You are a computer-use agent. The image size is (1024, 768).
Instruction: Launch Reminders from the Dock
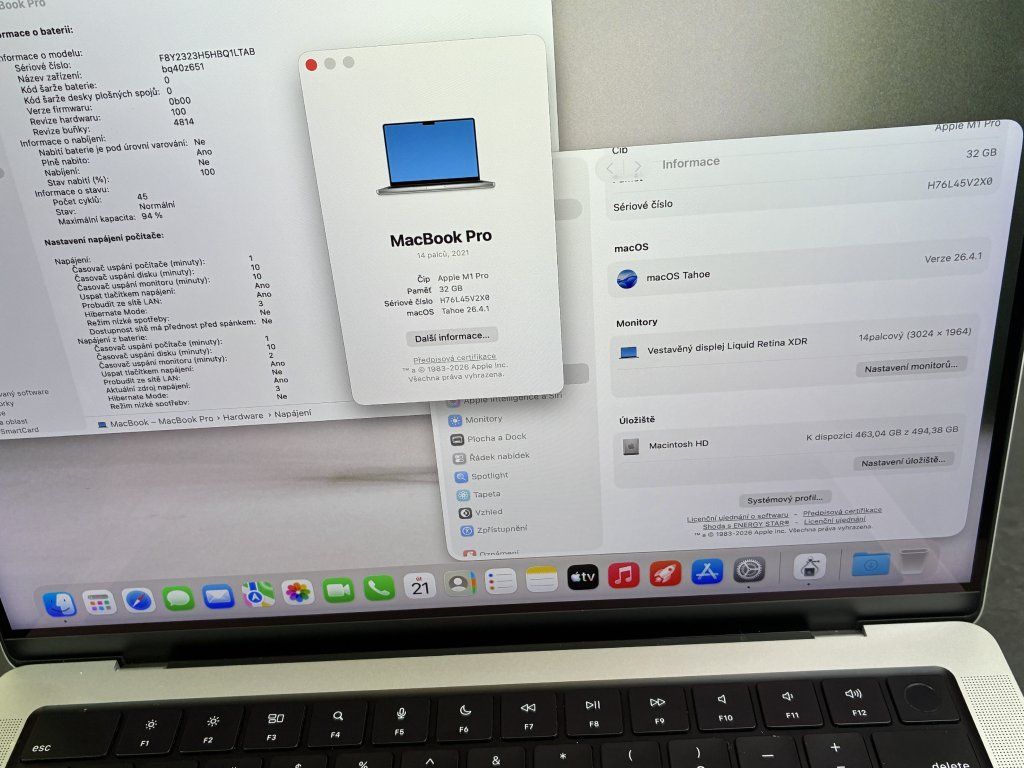(501, 581)
